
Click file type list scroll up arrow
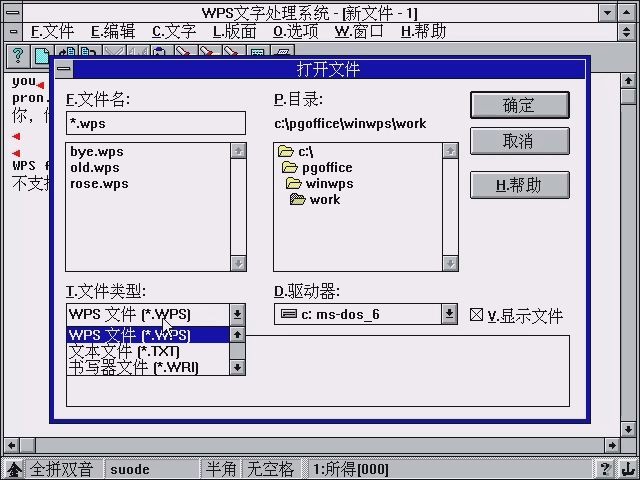(237, 335)
